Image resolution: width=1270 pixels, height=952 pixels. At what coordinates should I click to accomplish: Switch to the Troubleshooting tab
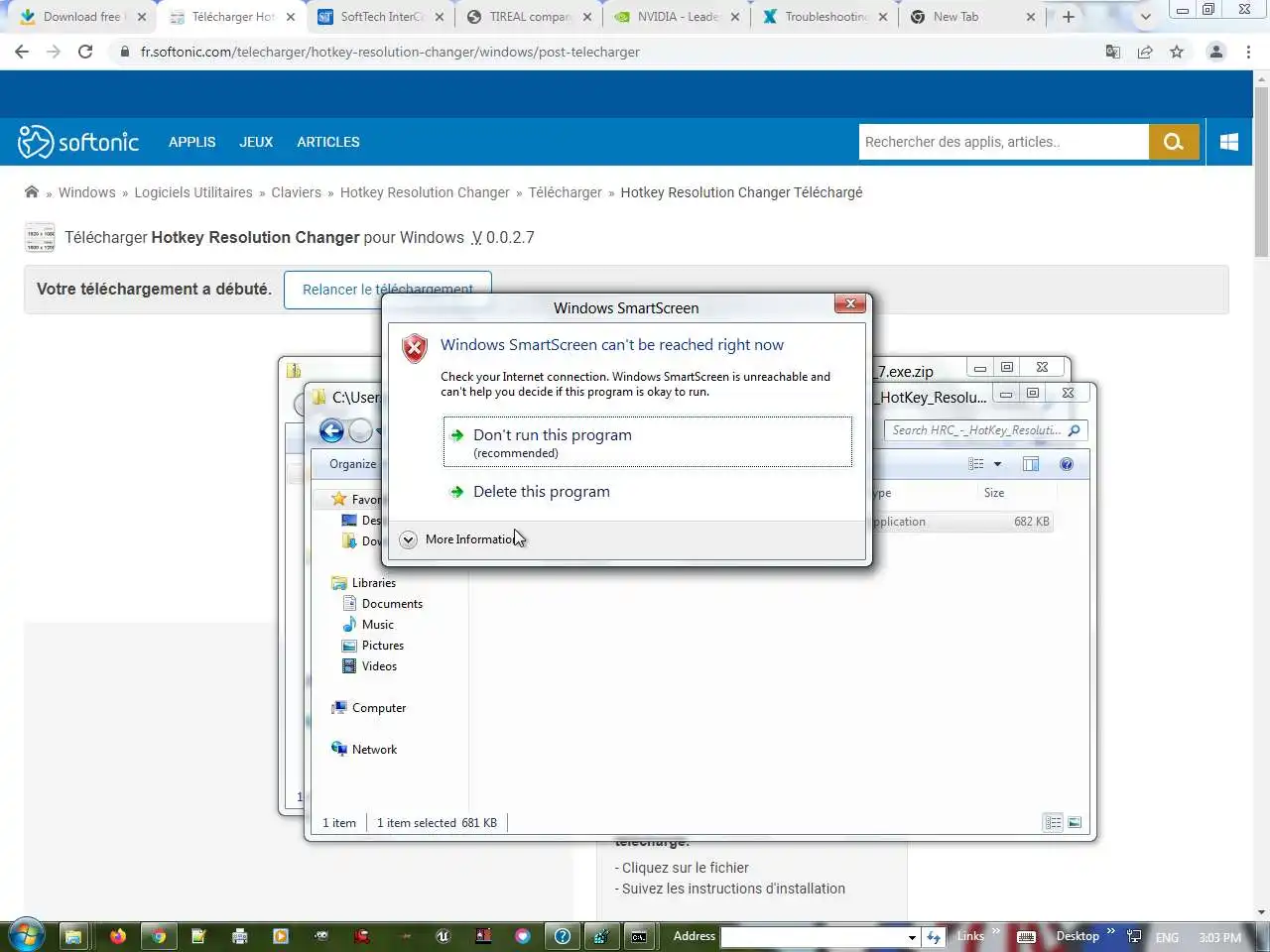[825, 17]
